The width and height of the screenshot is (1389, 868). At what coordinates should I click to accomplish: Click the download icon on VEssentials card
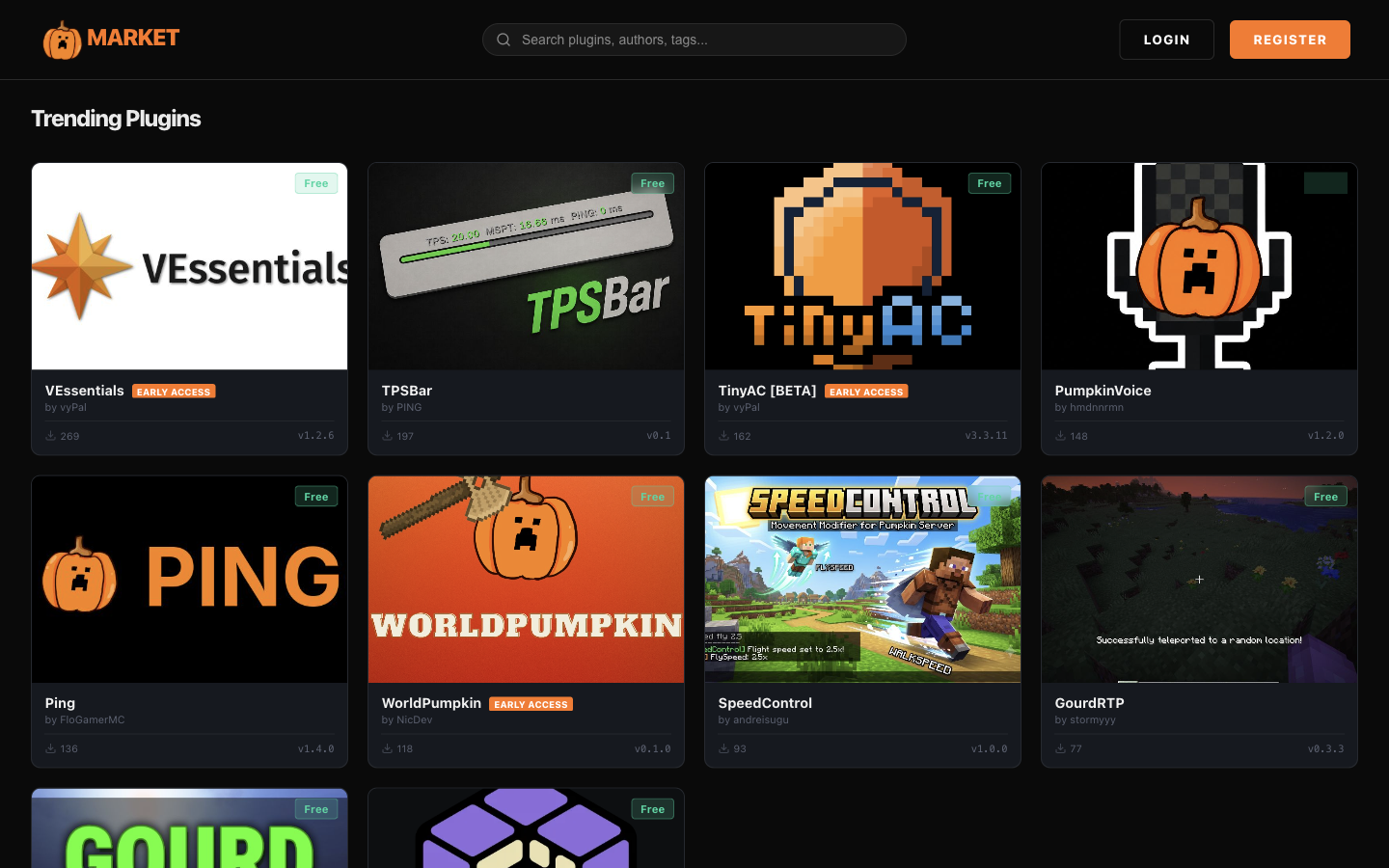(x=50, y=436)
